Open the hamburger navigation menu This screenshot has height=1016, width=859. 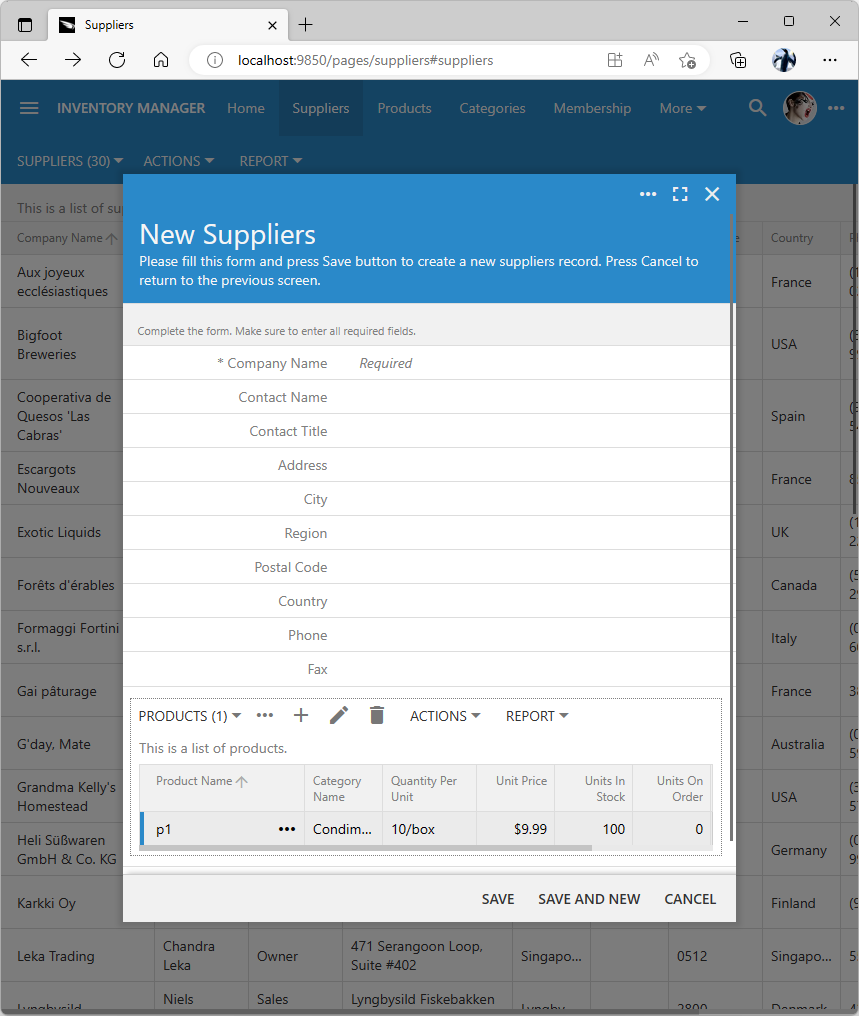[29, 108]
